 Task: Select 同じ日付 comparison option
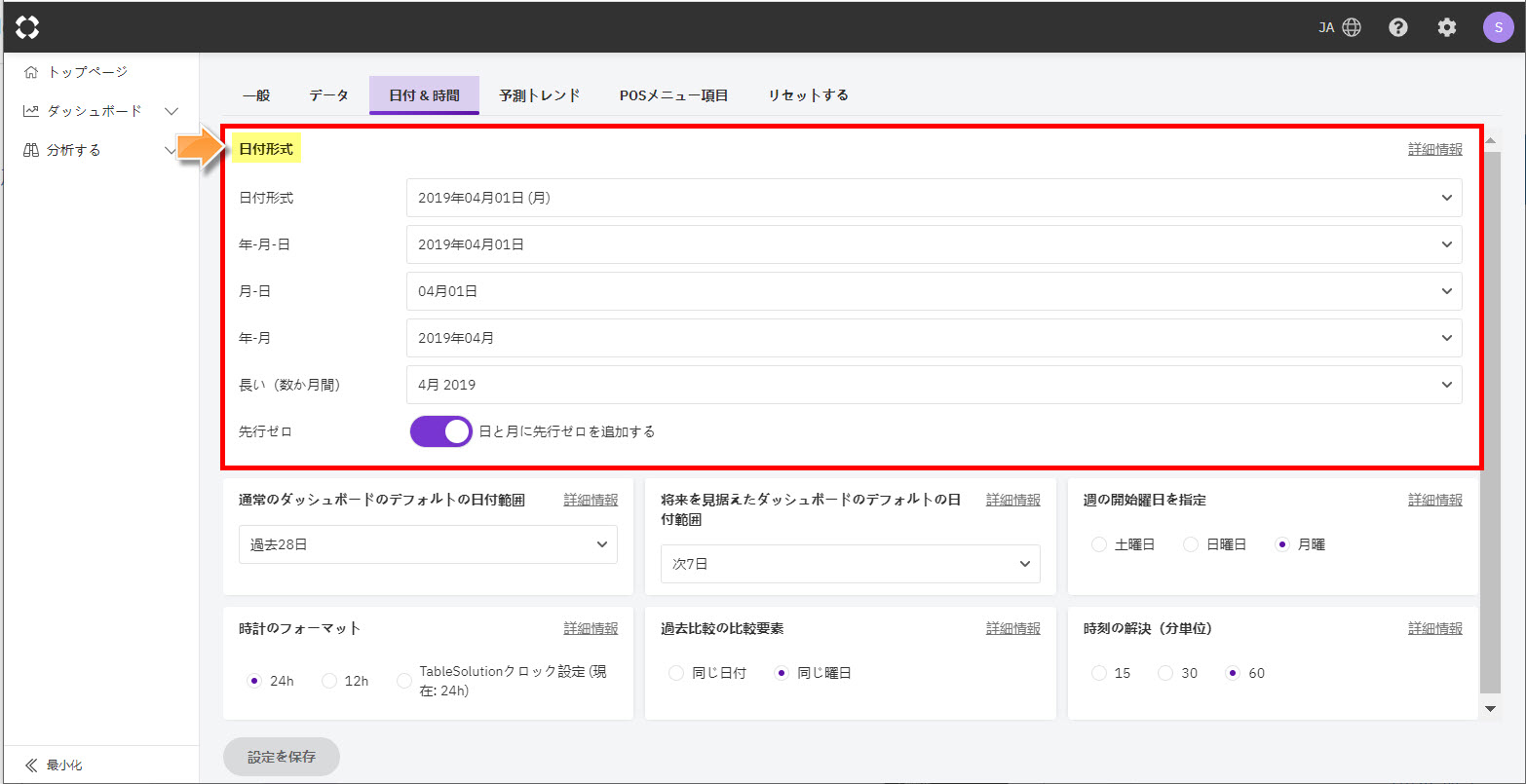click(x=676, y=673)
